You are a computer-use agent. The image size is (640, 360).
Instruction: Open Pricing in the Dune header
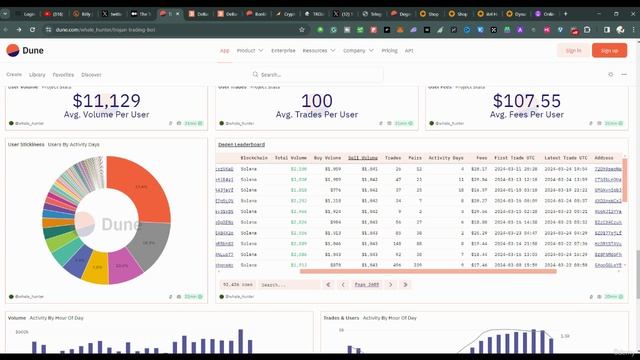point(389,51)
